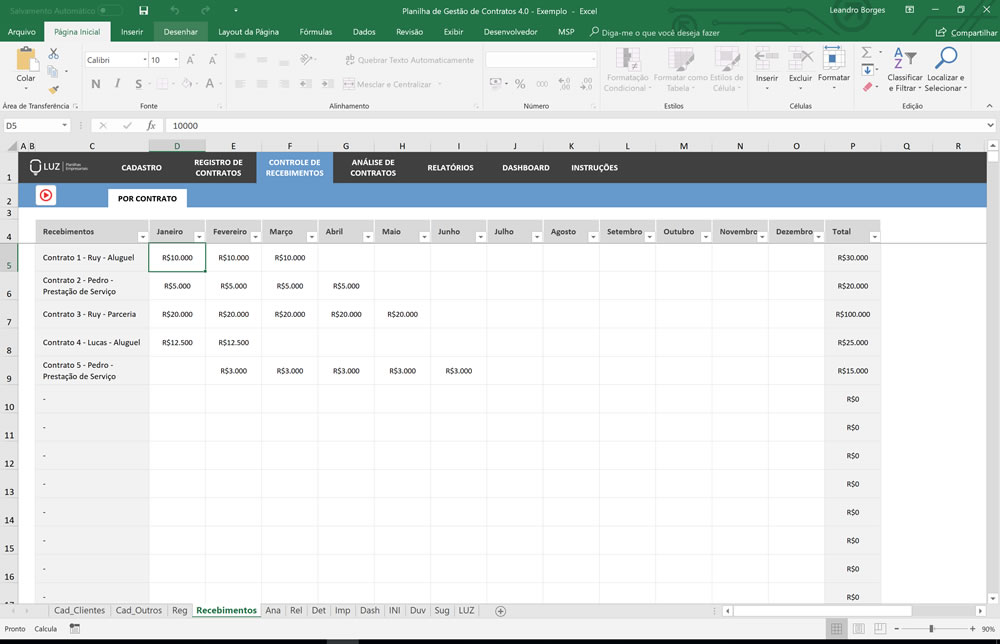
Task: Apply bold with the N button
Action: (x=96, y=84)
